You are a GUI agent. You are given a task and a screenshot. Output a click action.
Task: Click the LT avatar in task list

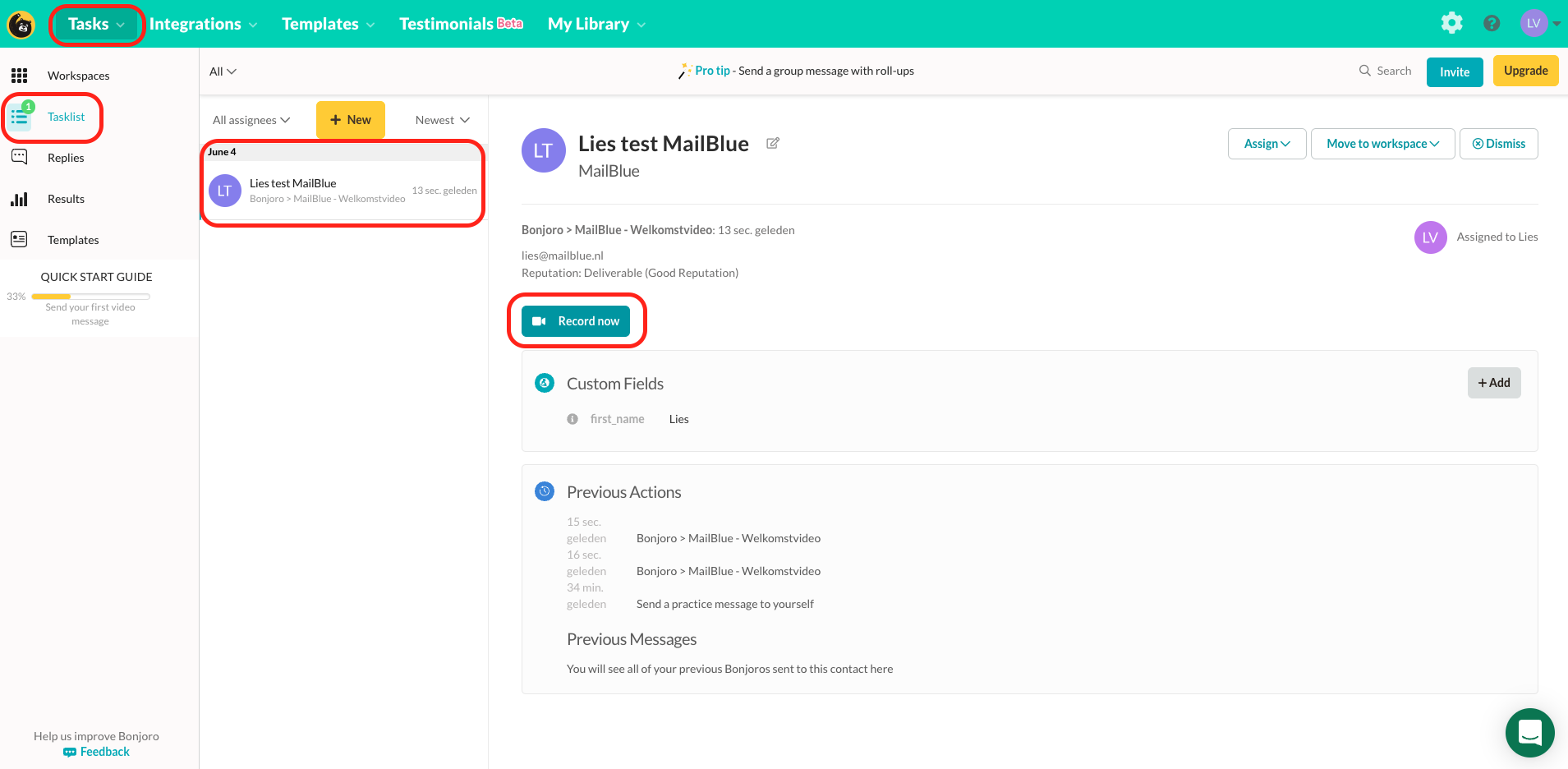(x=225, y=191)
